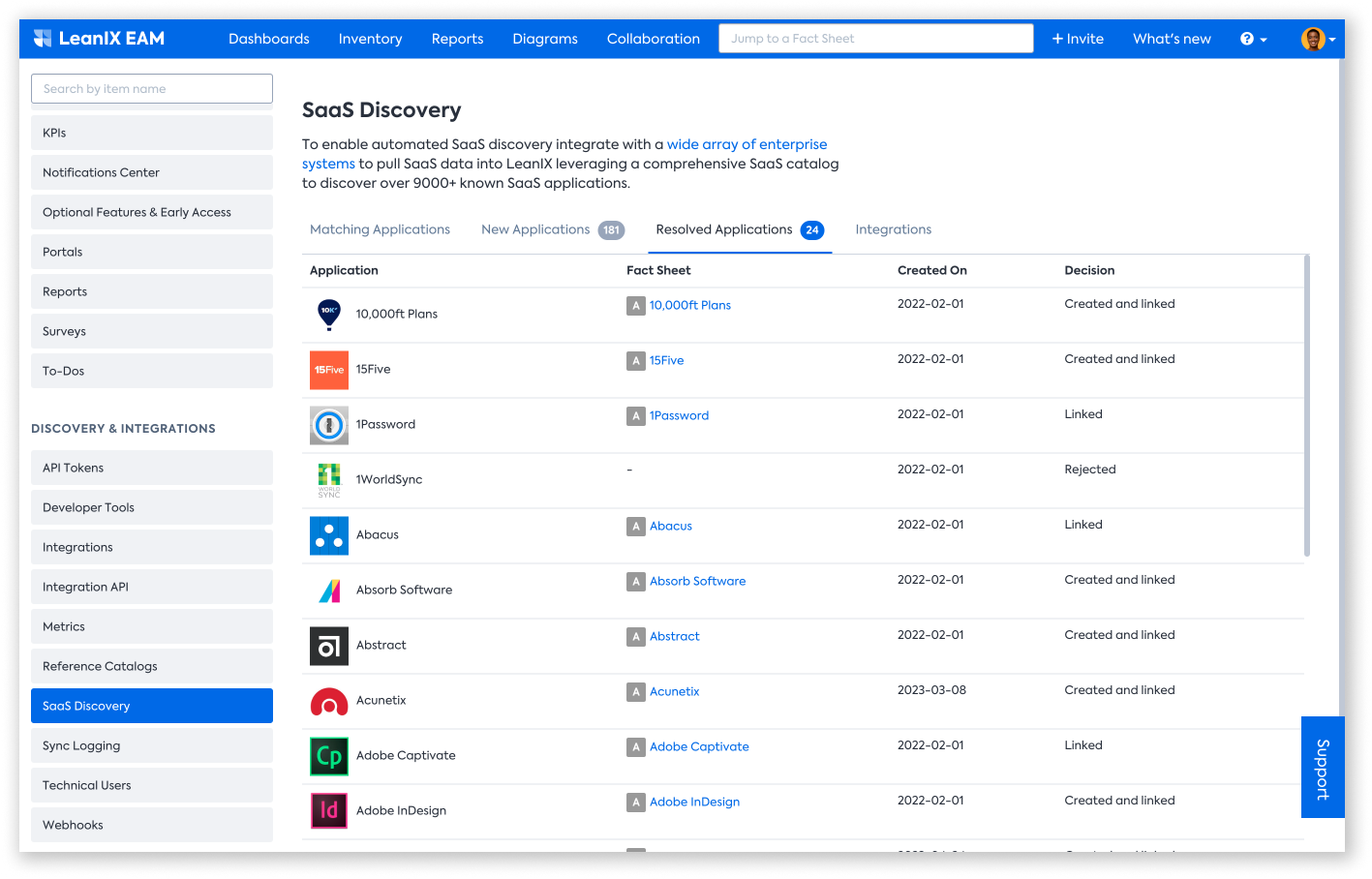Screen dimensions: 1372x879
Task: Click the Adobe Captivate app logo
Action: click(329, 756)
